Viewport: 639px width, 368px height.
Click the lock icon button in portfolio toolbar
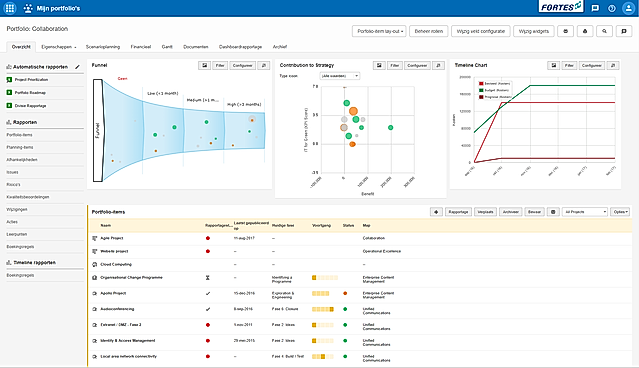(585, 31)
